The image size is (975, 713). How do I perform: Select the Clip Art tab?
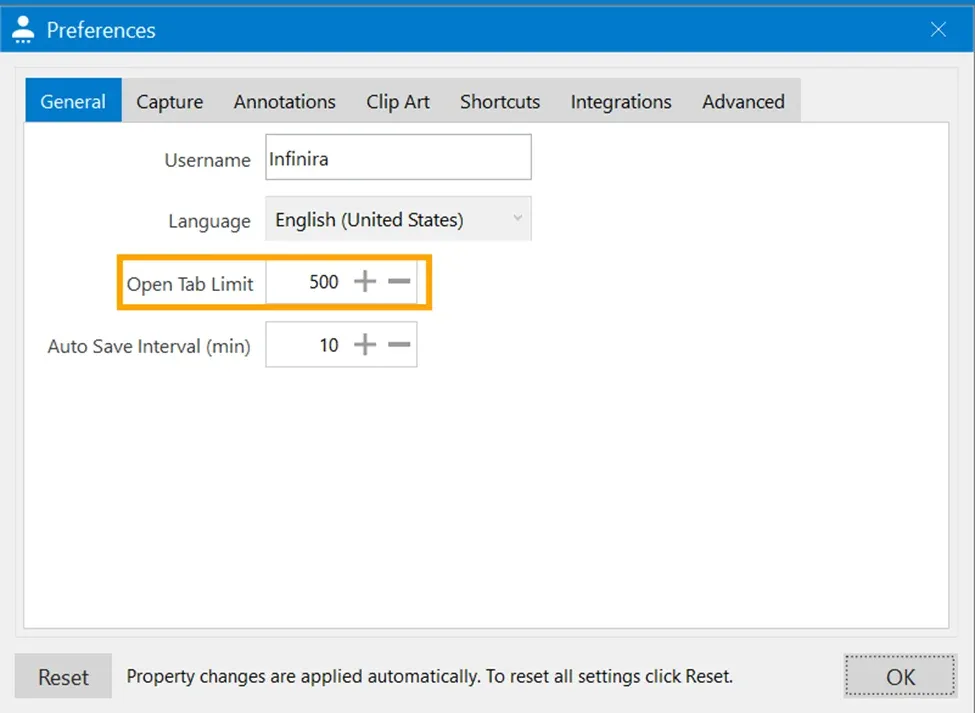(x=397, y=101)
